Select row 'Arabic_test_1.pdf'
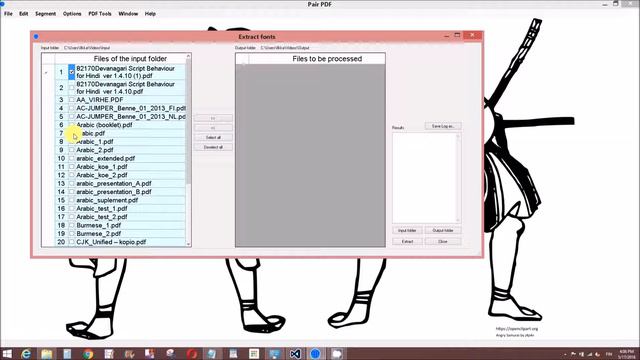This screenshot has width=640, height=360. click(120, 209)
